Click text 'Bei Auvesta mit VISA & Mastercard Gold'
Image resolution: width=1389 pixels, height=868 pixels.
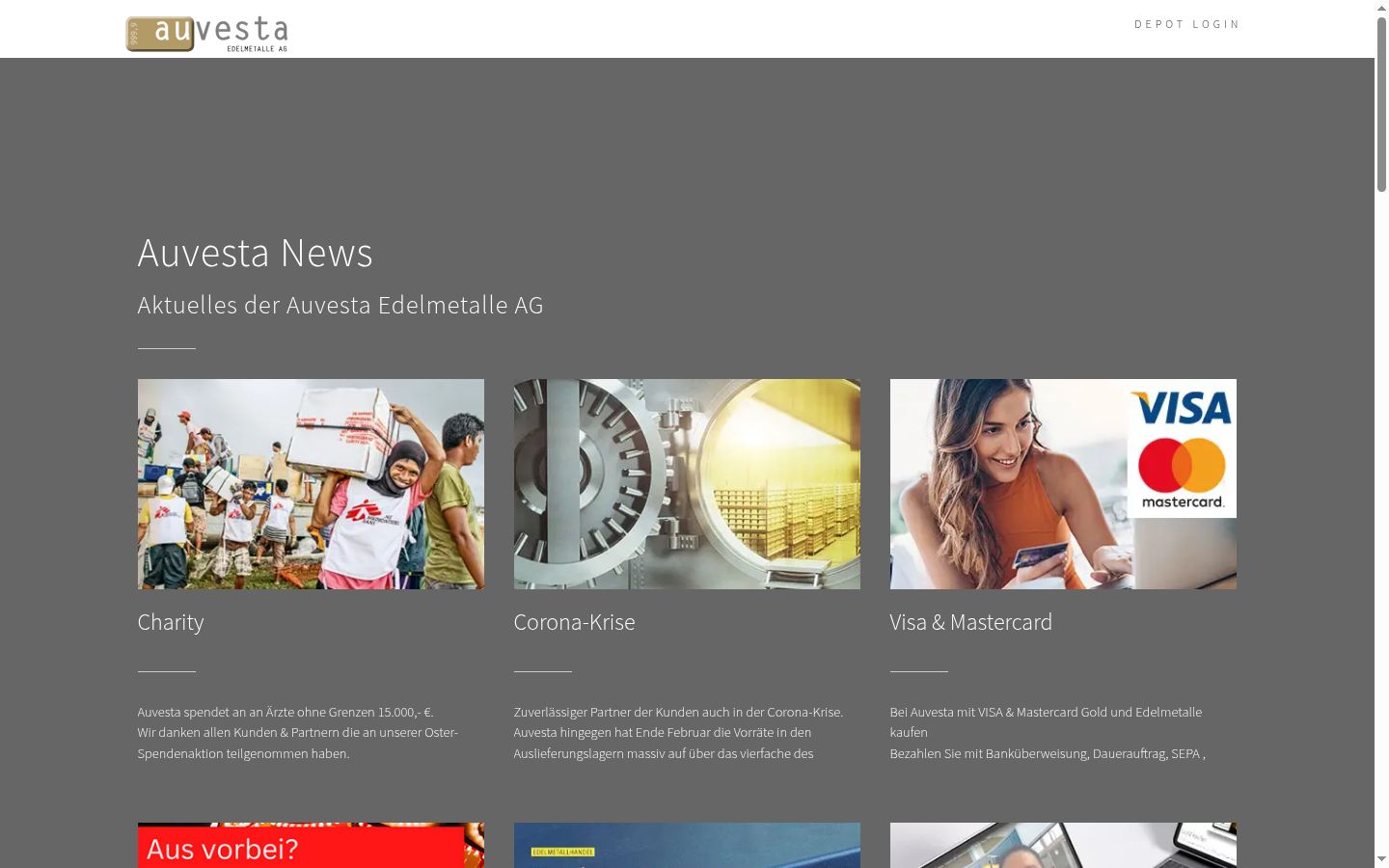point(998,712)
